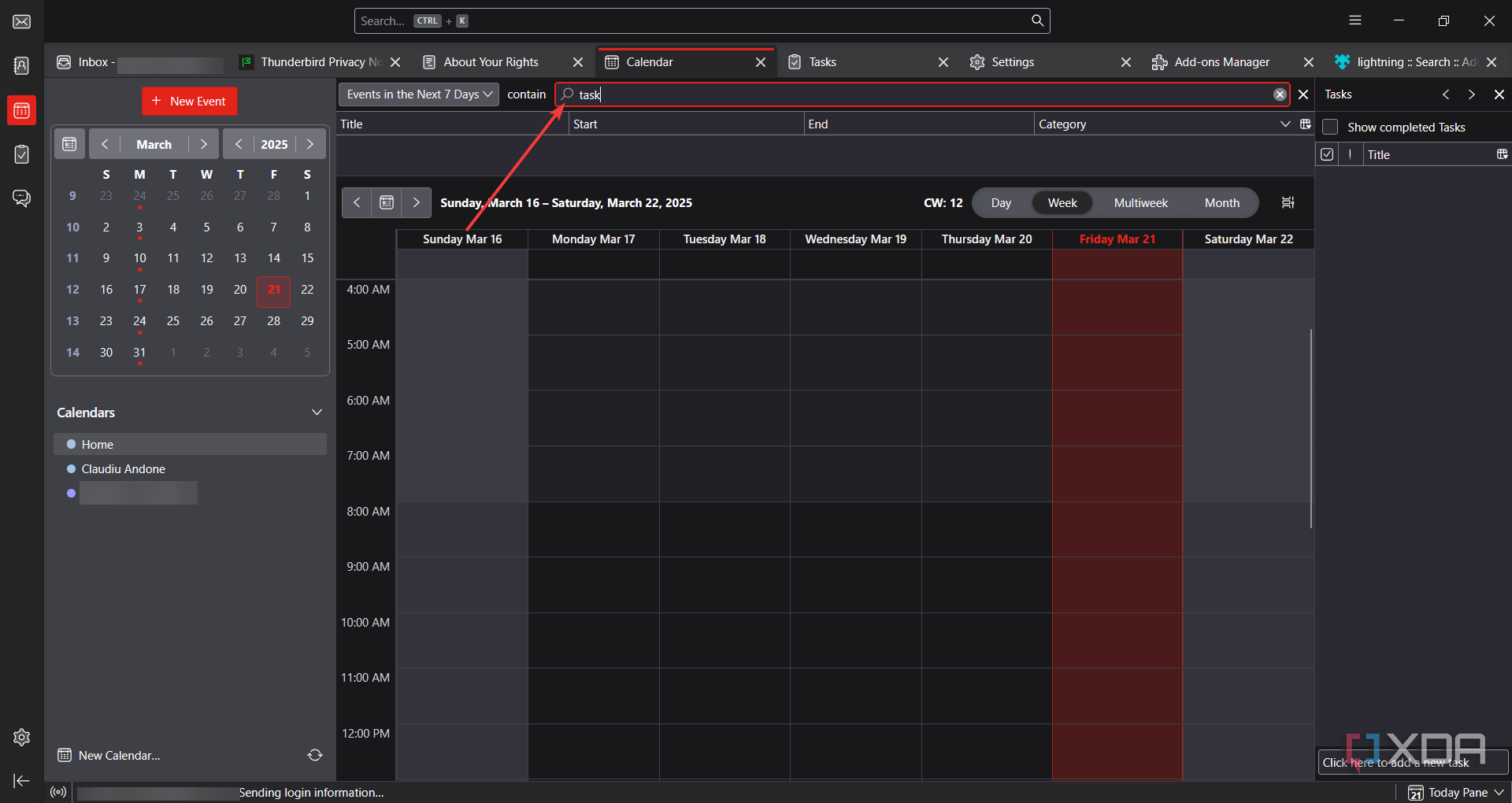Viewport: 1512px width, 803px height.
Task: Go to previous month in mini calendar
Action: click(105, 144)
